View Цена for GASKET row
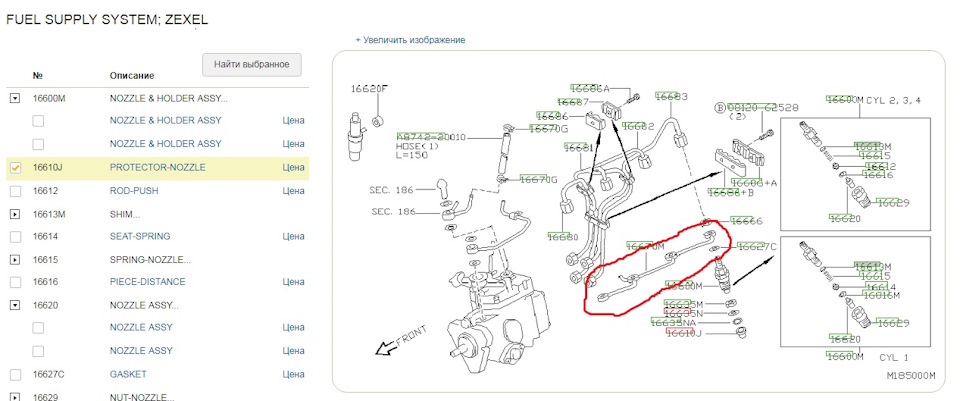Image resolution: width=960 pixels, height=401 pixels. [x=293, y=374]
